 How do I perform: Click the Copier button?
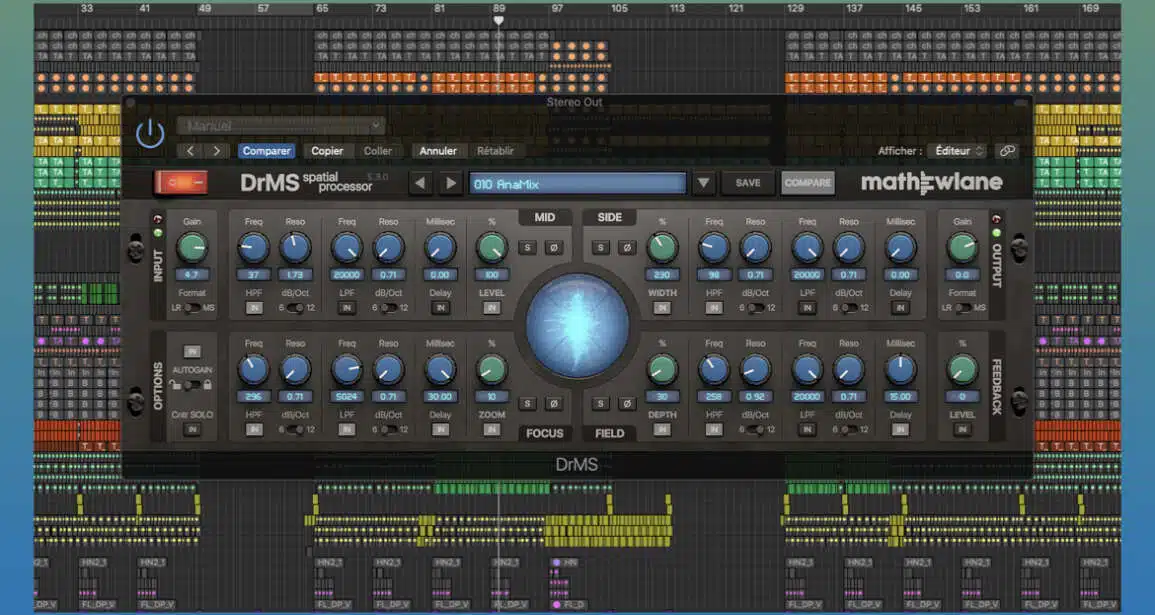327,151
